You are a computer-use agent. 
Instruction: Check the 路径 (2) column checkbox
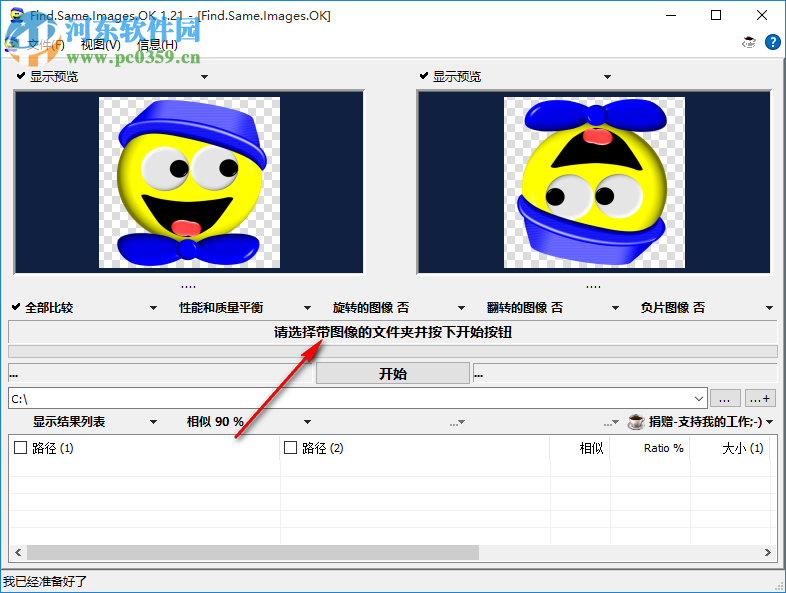pyautogui.click(x=290, y=447)
